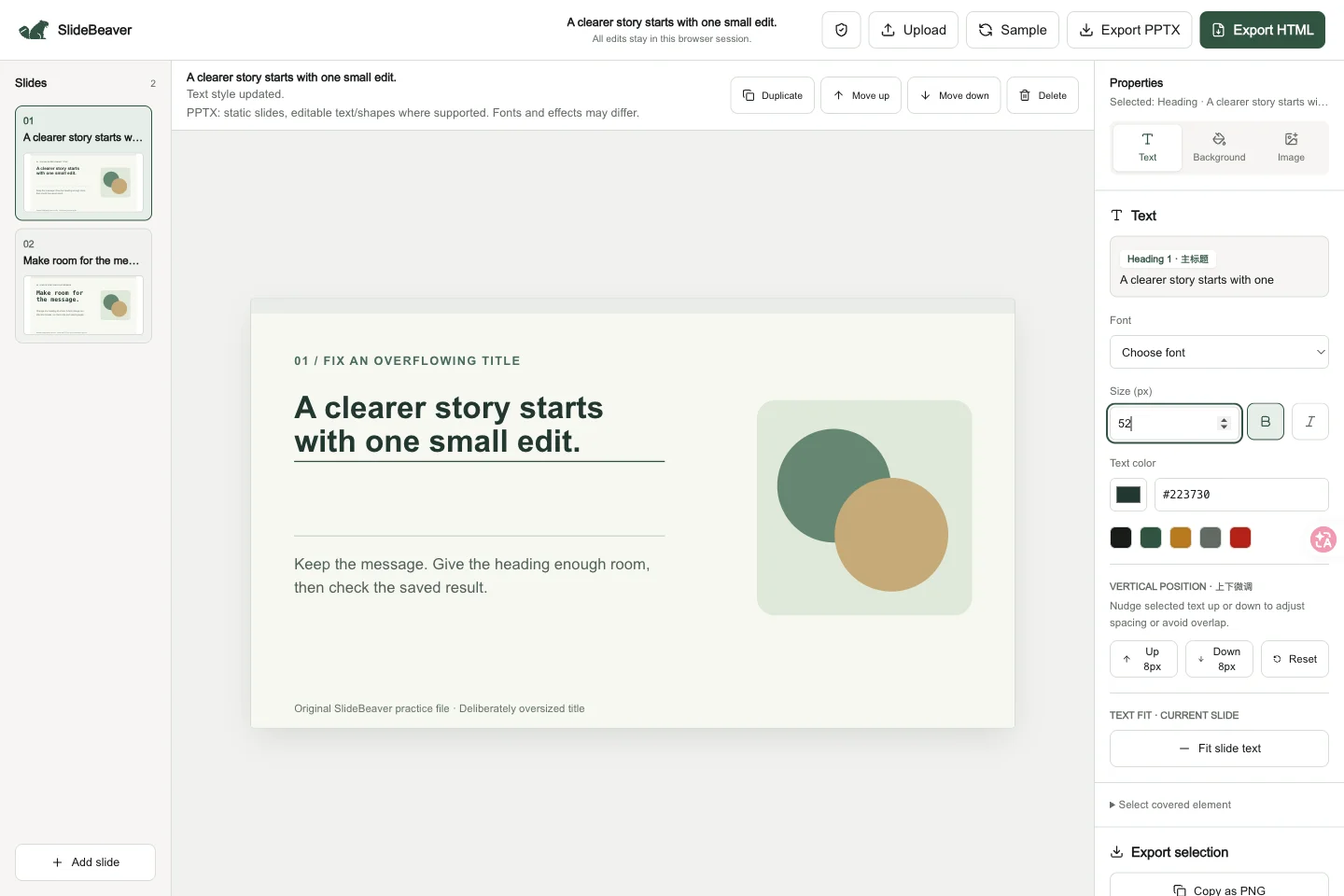Toggle italic formatting
1344x896 pixels.
1310,422
